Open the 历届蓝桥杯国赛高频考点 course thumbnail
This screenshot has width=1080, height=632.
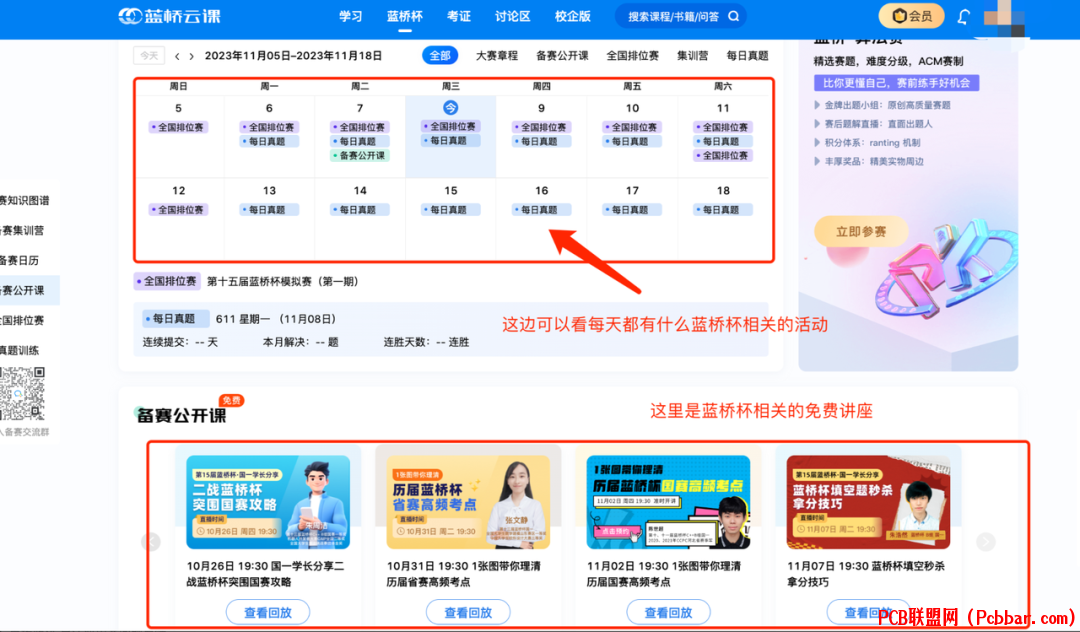668,502
